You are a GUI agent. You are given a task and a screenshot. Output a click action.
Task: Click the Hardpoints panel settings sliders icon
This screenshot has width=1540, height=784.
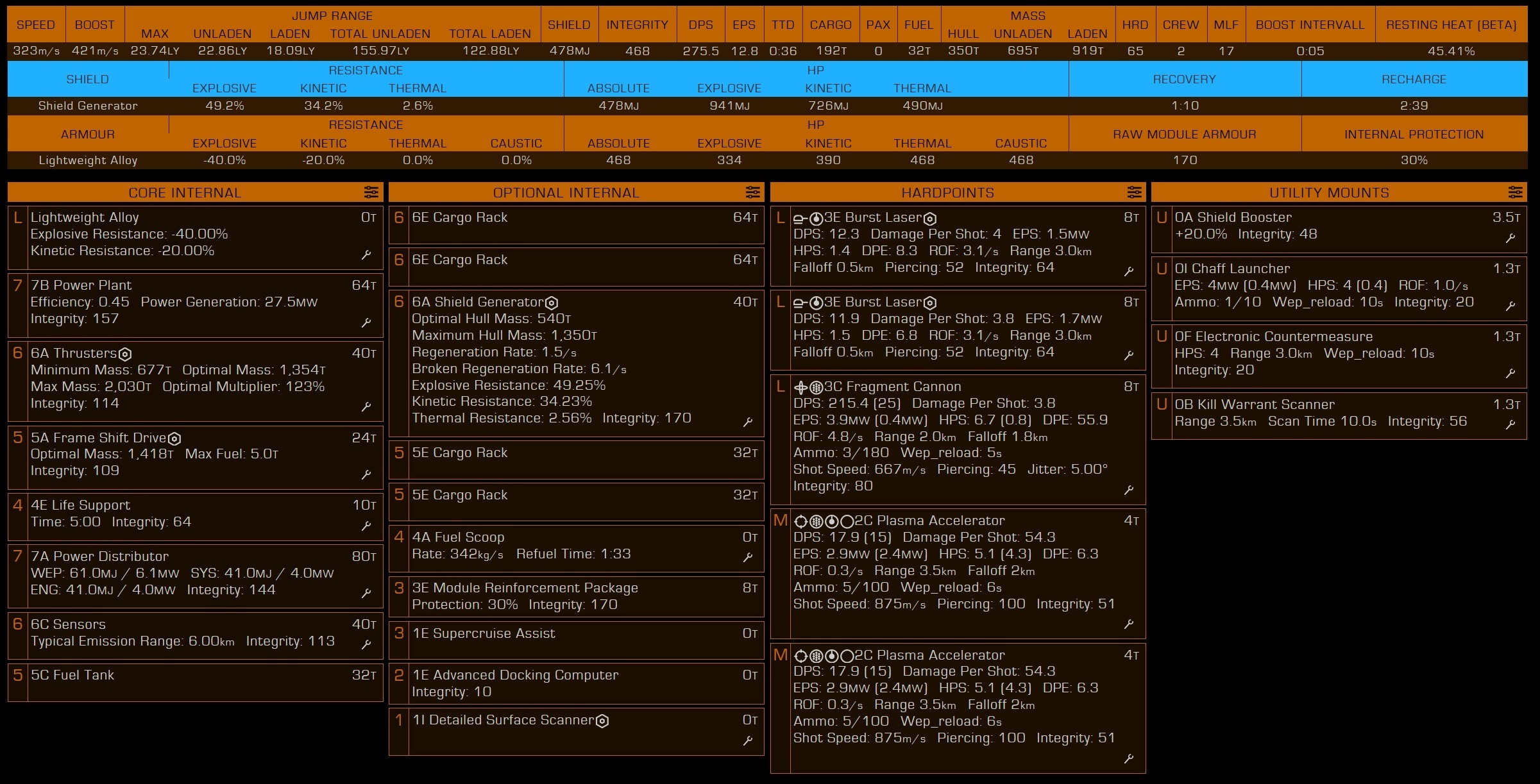[1134, 192]
